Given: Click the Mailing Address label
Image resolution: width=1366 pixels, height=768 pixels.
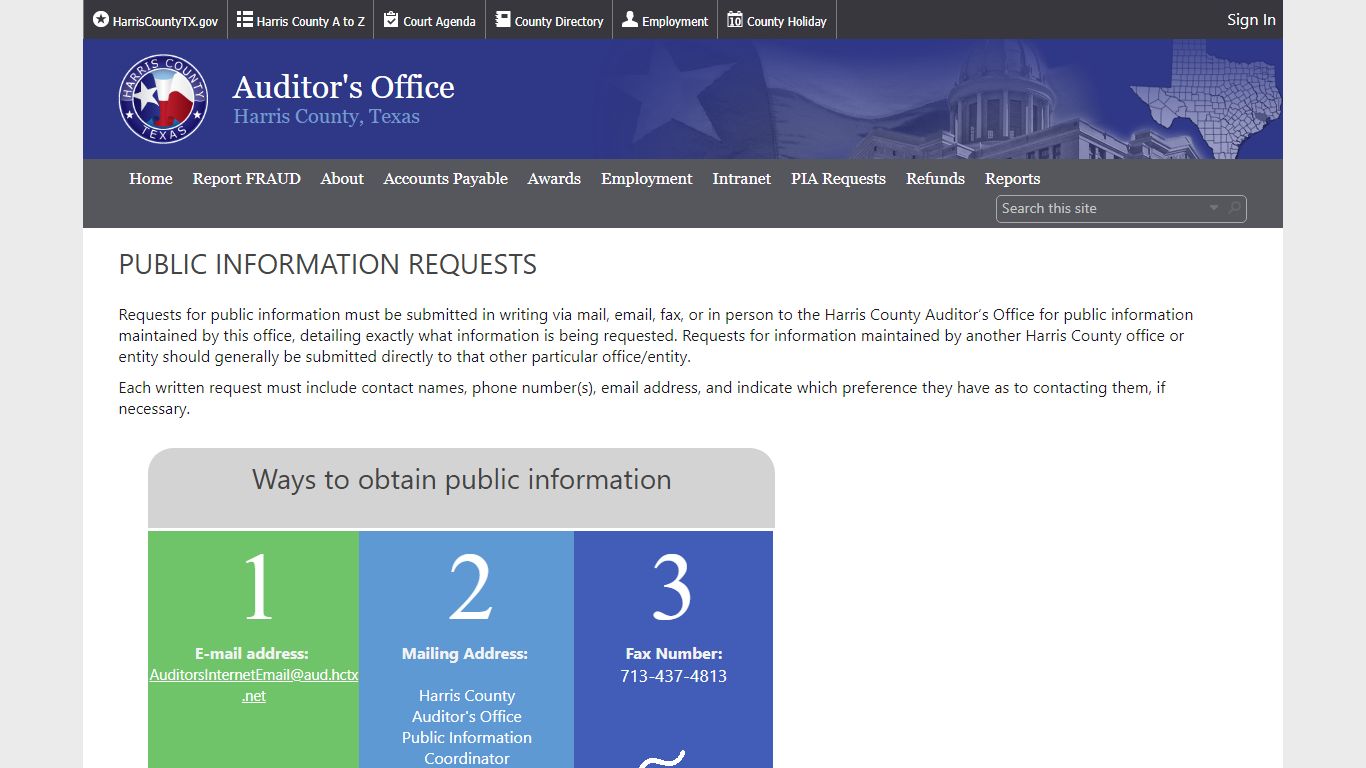Looking at the screenshot, I should tap(465, 653).
